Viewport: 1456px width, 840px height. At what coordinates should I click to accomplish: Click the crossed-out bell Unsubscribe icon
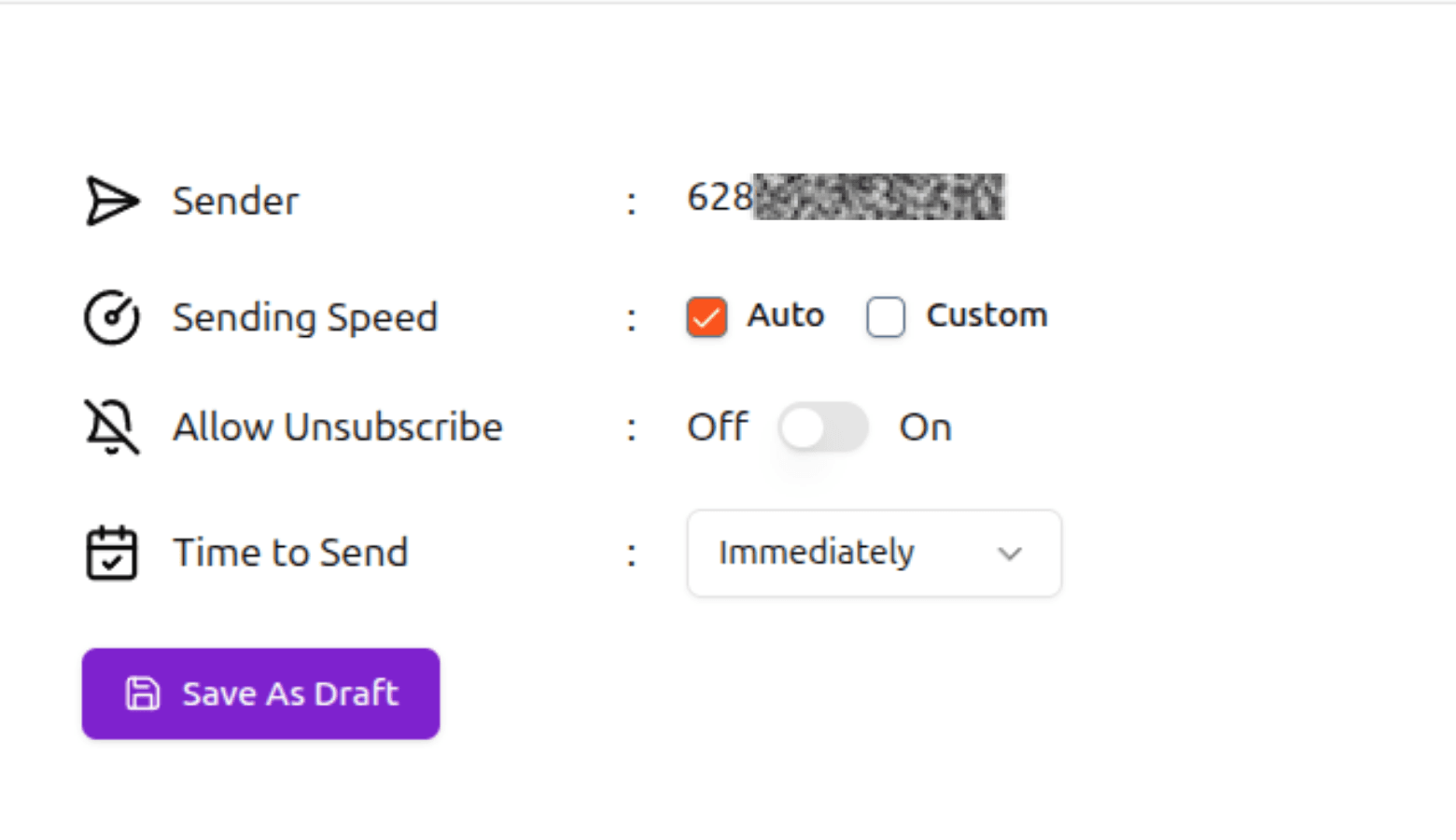tap(112, 427)
